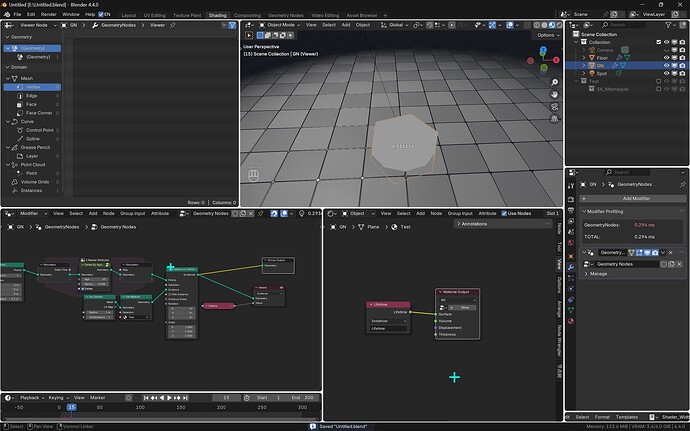Click the End frame field in timeline

pos(302,398)
